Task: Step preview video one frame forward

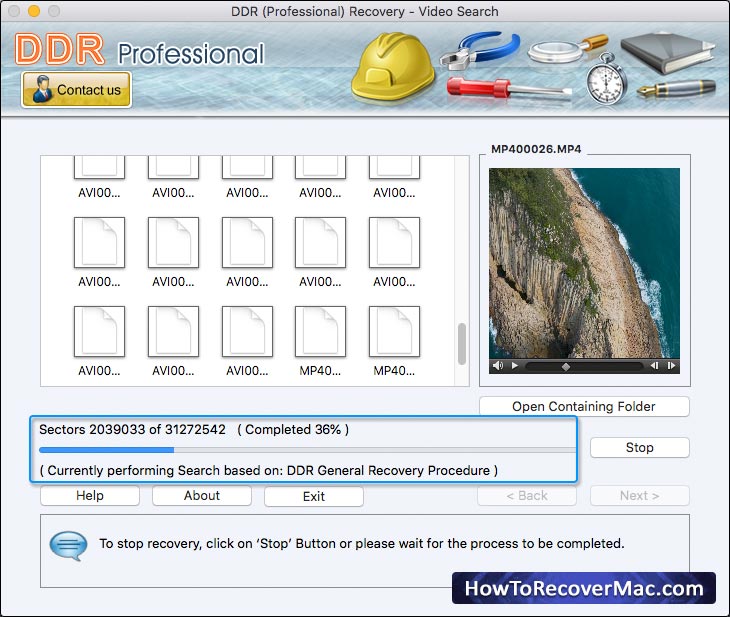Action: (671, 366)
